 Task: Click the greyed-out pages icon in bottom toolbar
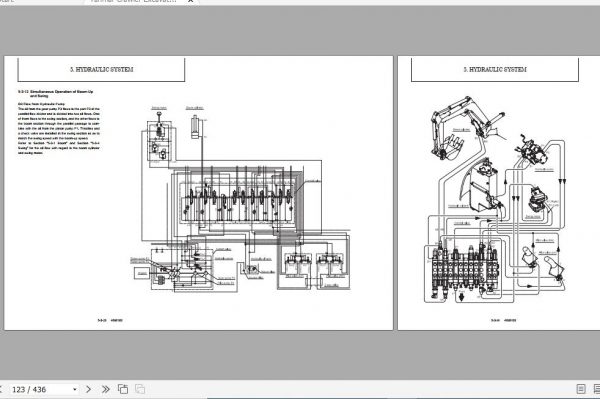(140, 389)
